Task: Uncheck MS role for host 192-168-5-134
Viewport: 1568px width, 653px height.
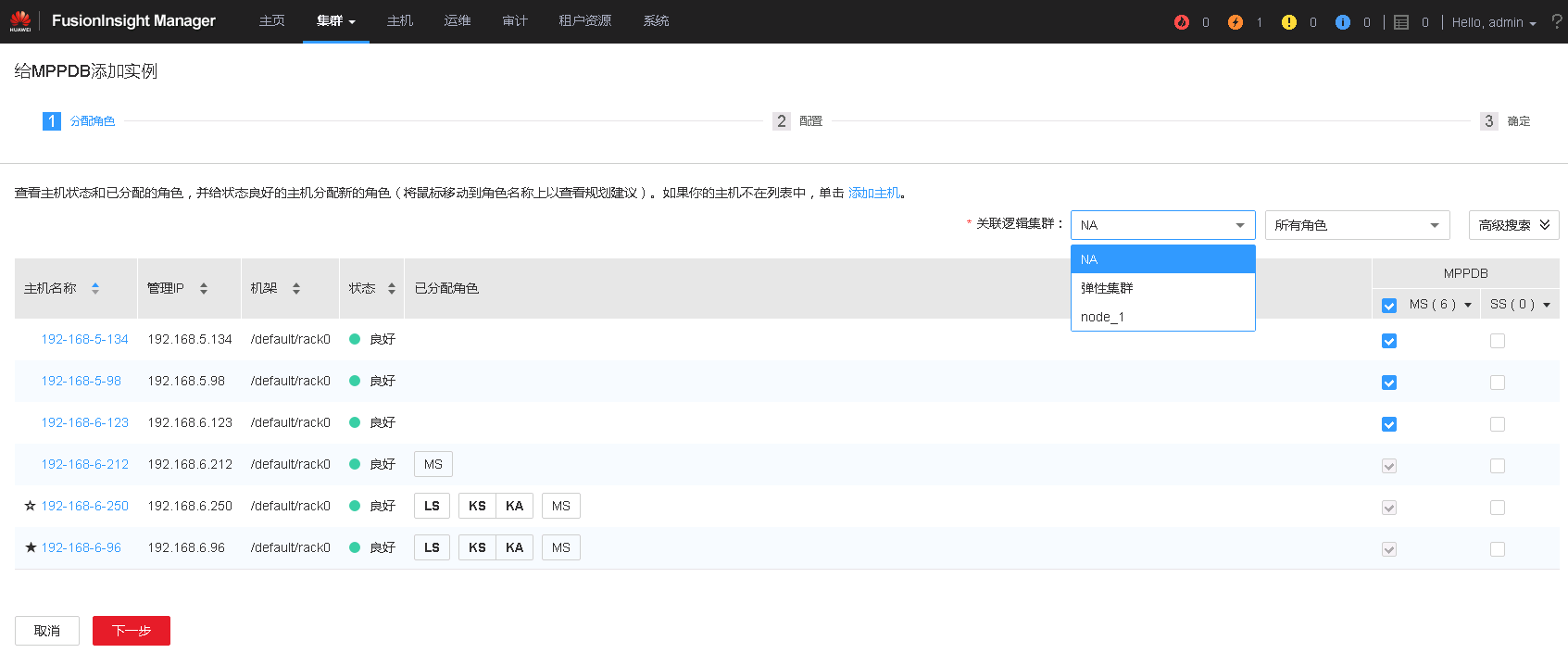Action: (x=1388, y=341)
